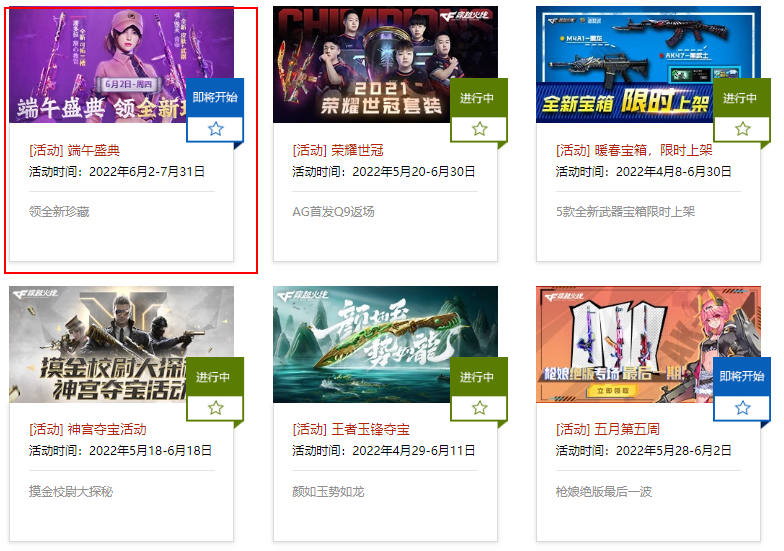Favorite the 荣耀世冠 event with star
Viewport: 784px width, 551px height.
coord(480,129)
